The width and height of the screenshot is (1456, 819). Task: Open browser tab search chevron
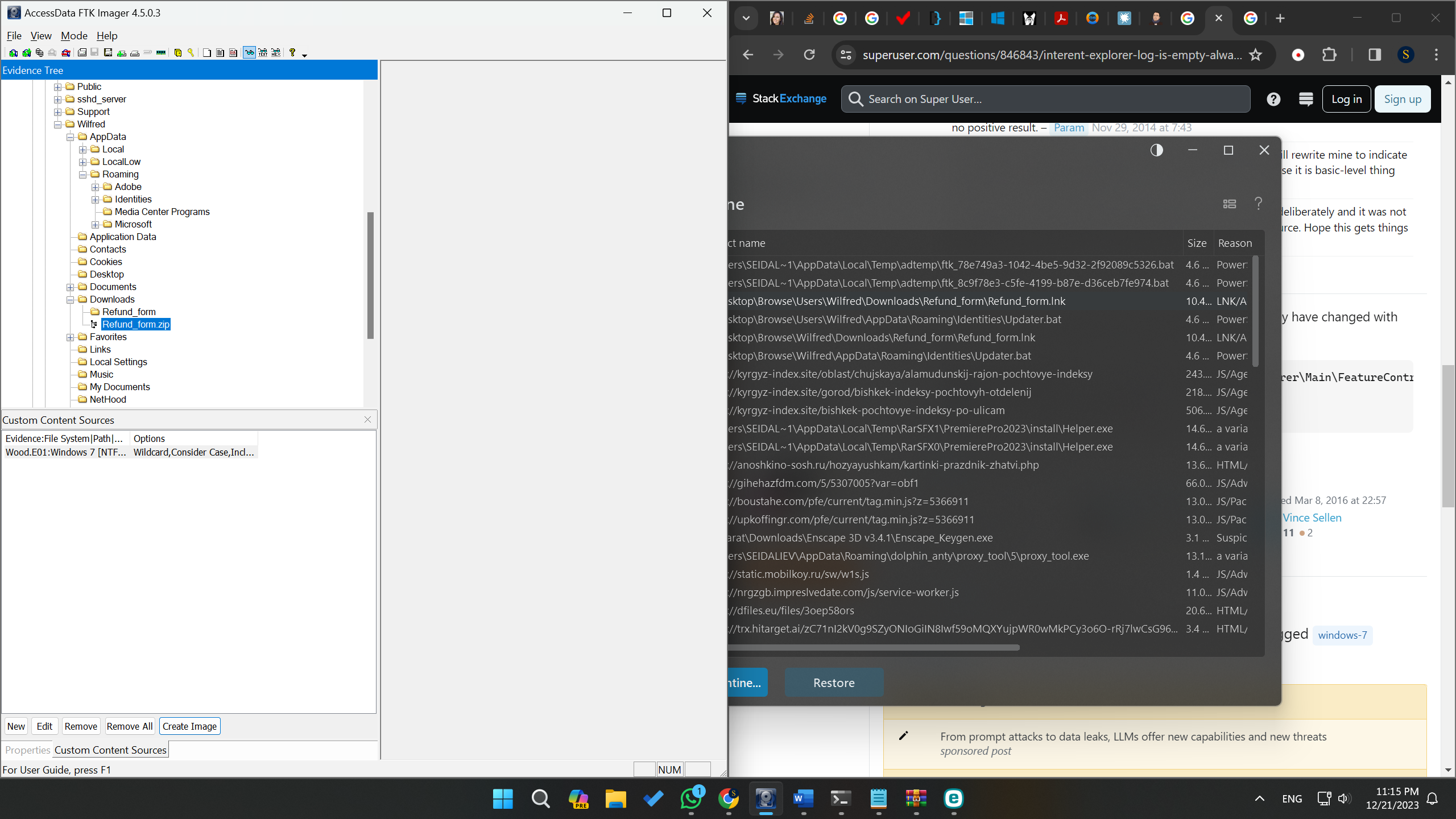(746, 18)
